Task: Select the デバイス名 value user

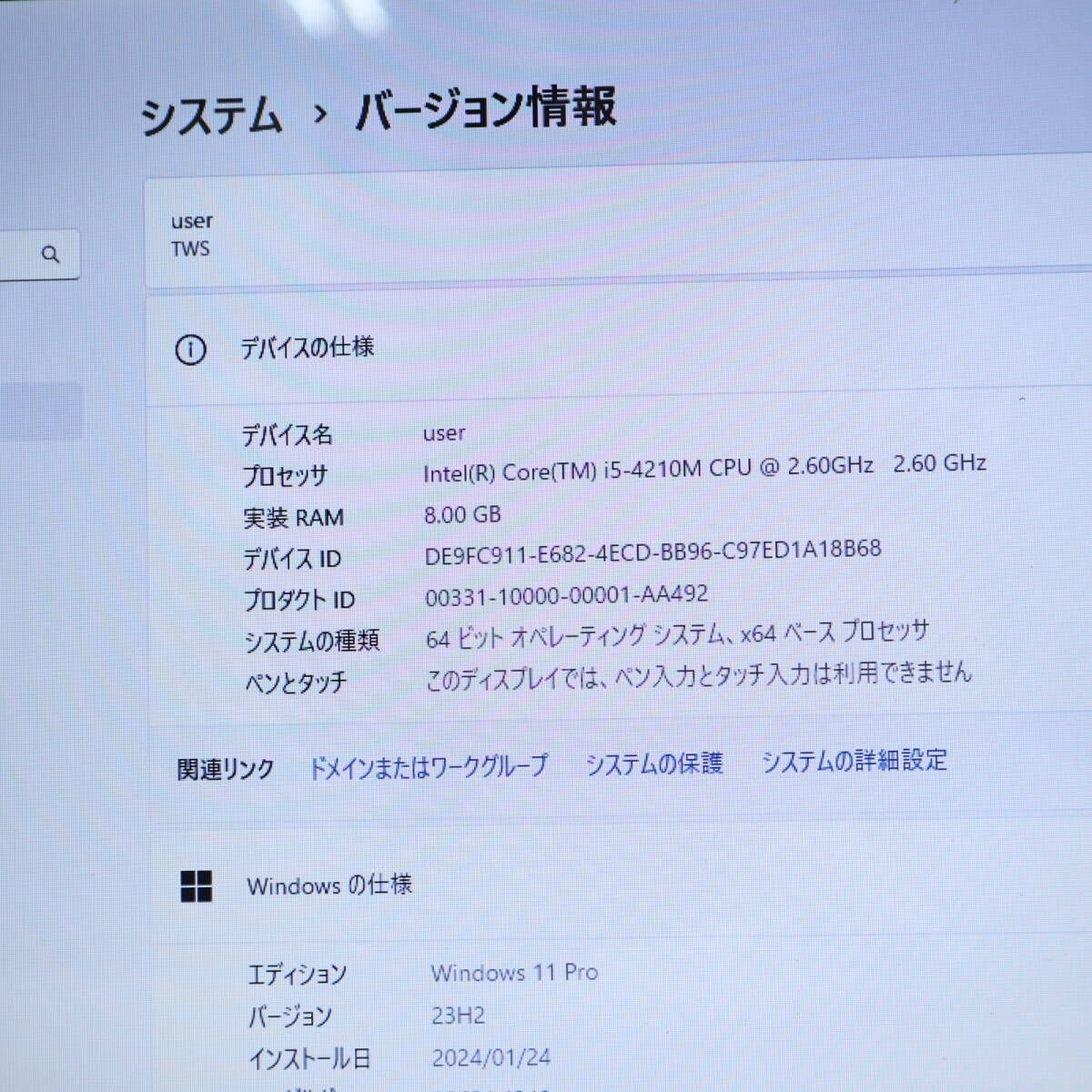Action: 444,433
